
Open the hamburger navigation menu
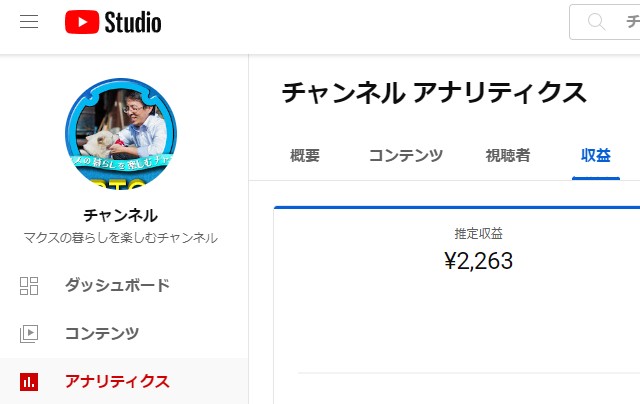pos(29,22)
